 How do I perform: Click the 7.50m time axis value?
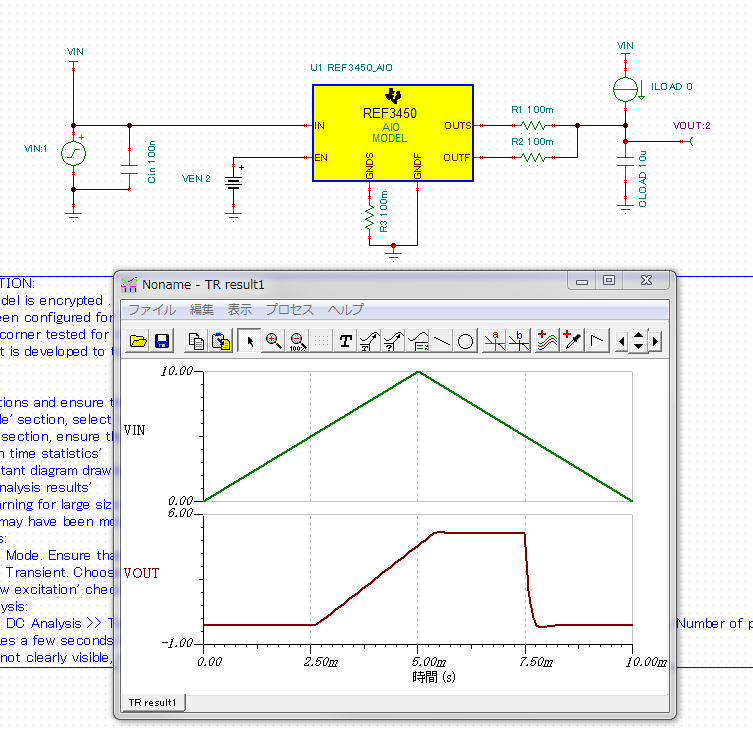click(x=536, y=662)
